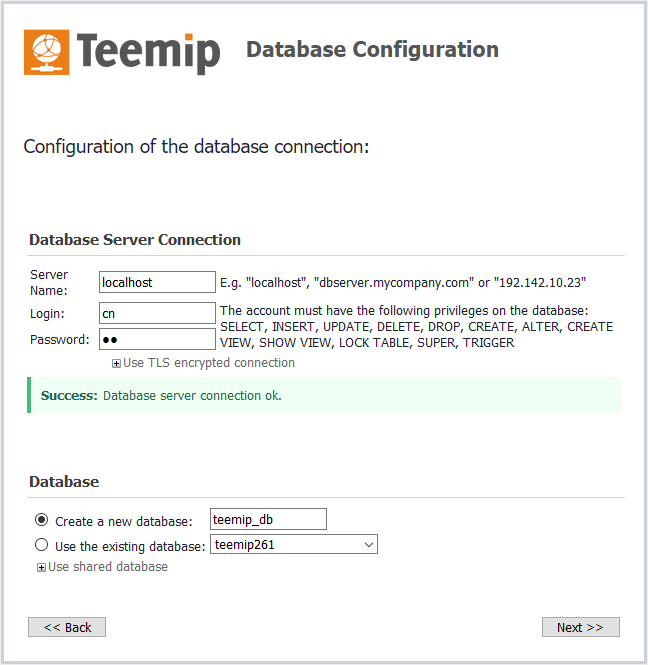
Task: Click the 'Use shared database' label
Action: (107, 567)
